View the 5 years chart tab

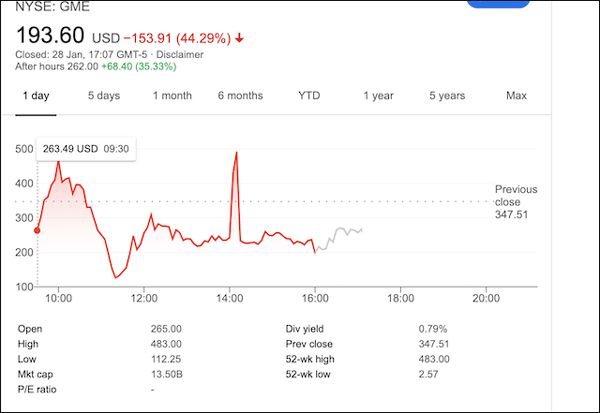(447, 96)
